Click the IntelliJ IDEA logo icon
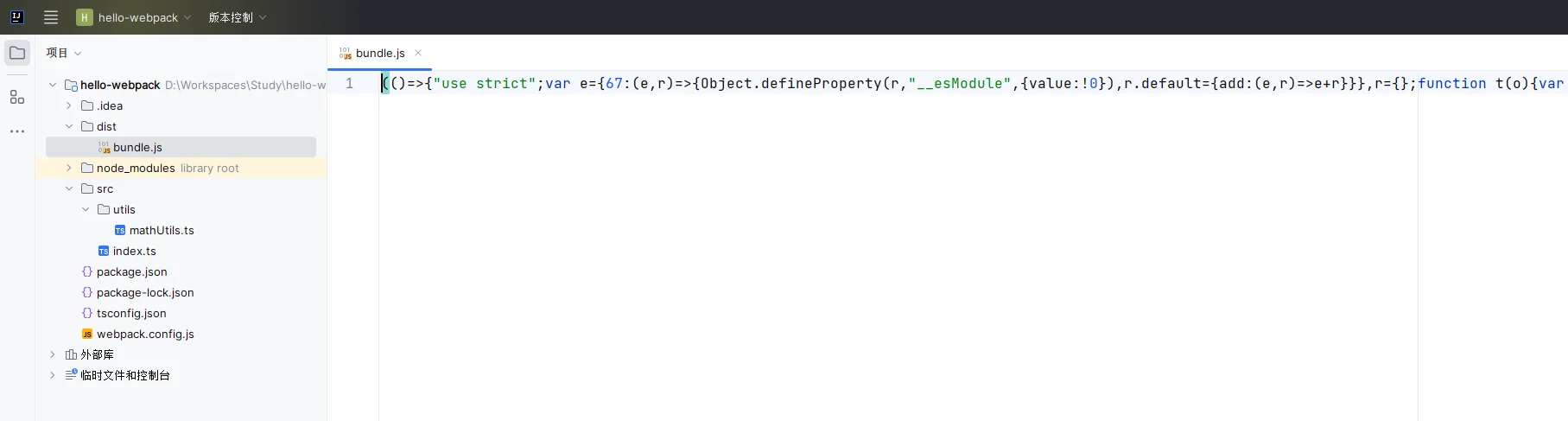The width and height of the screenshot is (1568, 421). pyautogui.click(x=16, y=17)
